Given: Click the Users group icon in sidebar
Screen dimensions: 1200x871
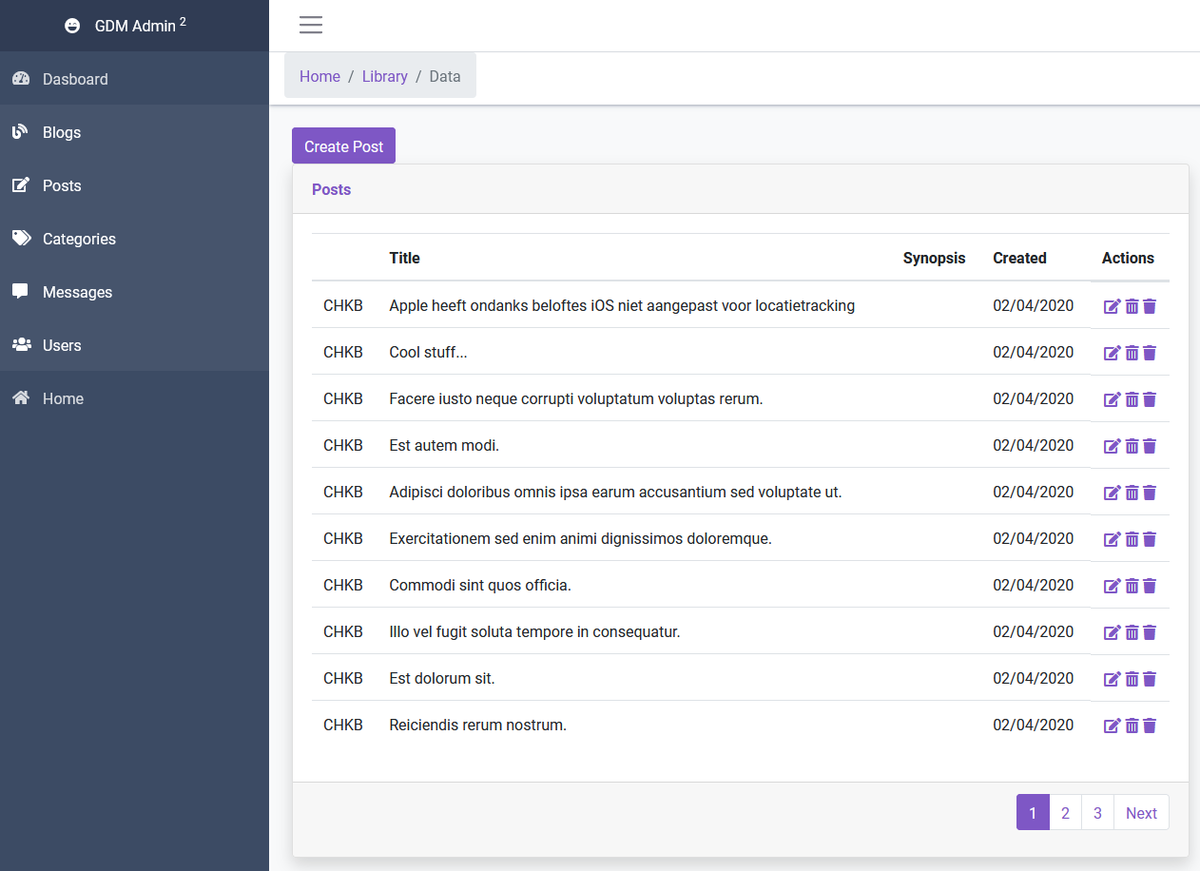Looking at the screenshot, I should pyautogui.click(x=21, y=345).
